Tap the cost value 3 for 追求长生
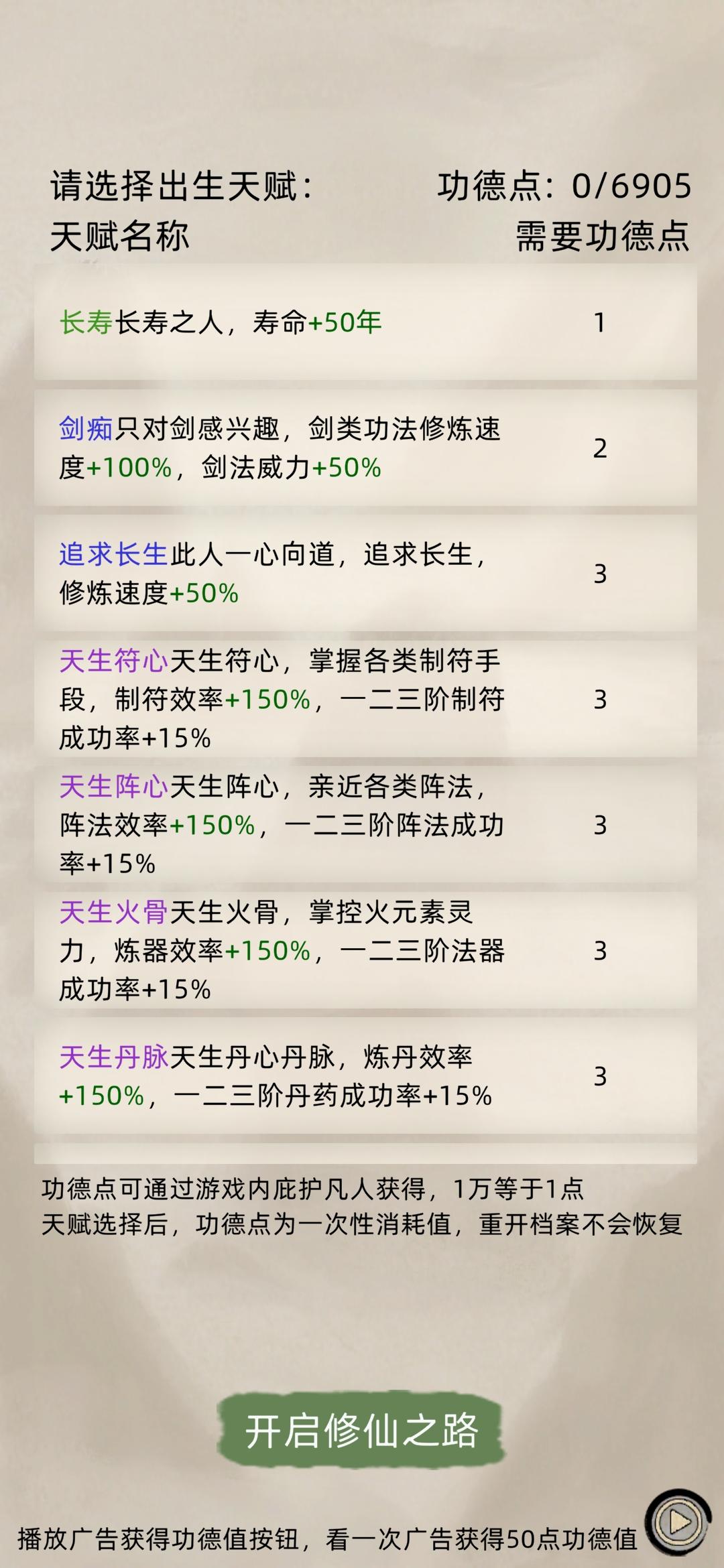The image size is (724, 1568). (x=600, y=574)
